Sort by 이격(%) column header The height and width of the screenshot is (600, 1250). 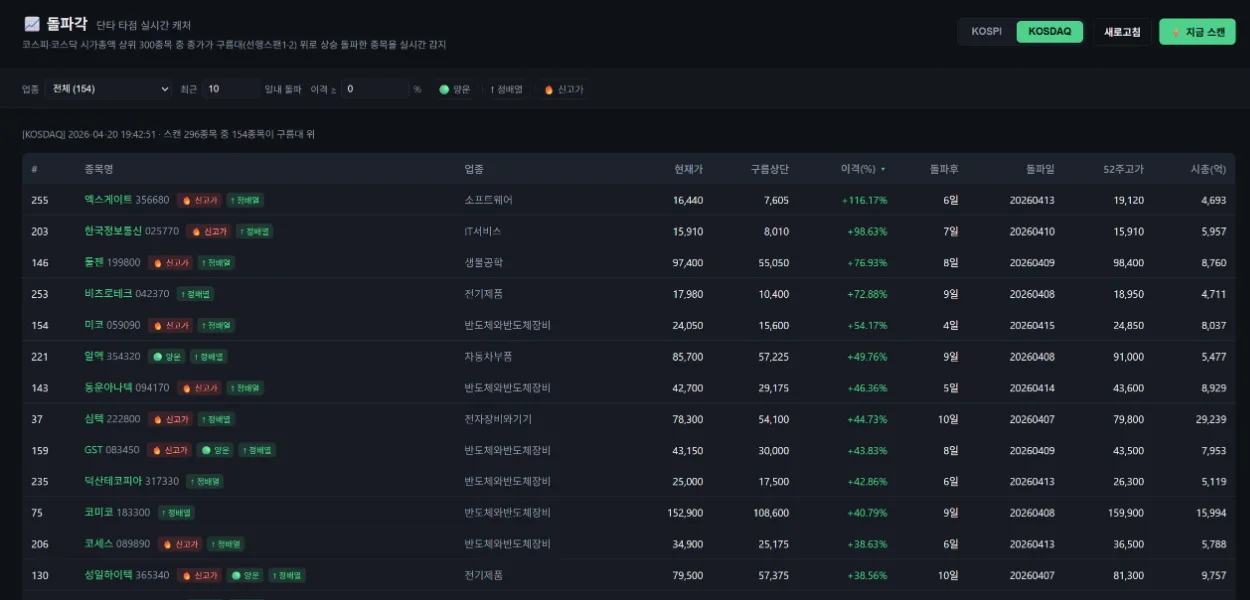click(863, 169)
